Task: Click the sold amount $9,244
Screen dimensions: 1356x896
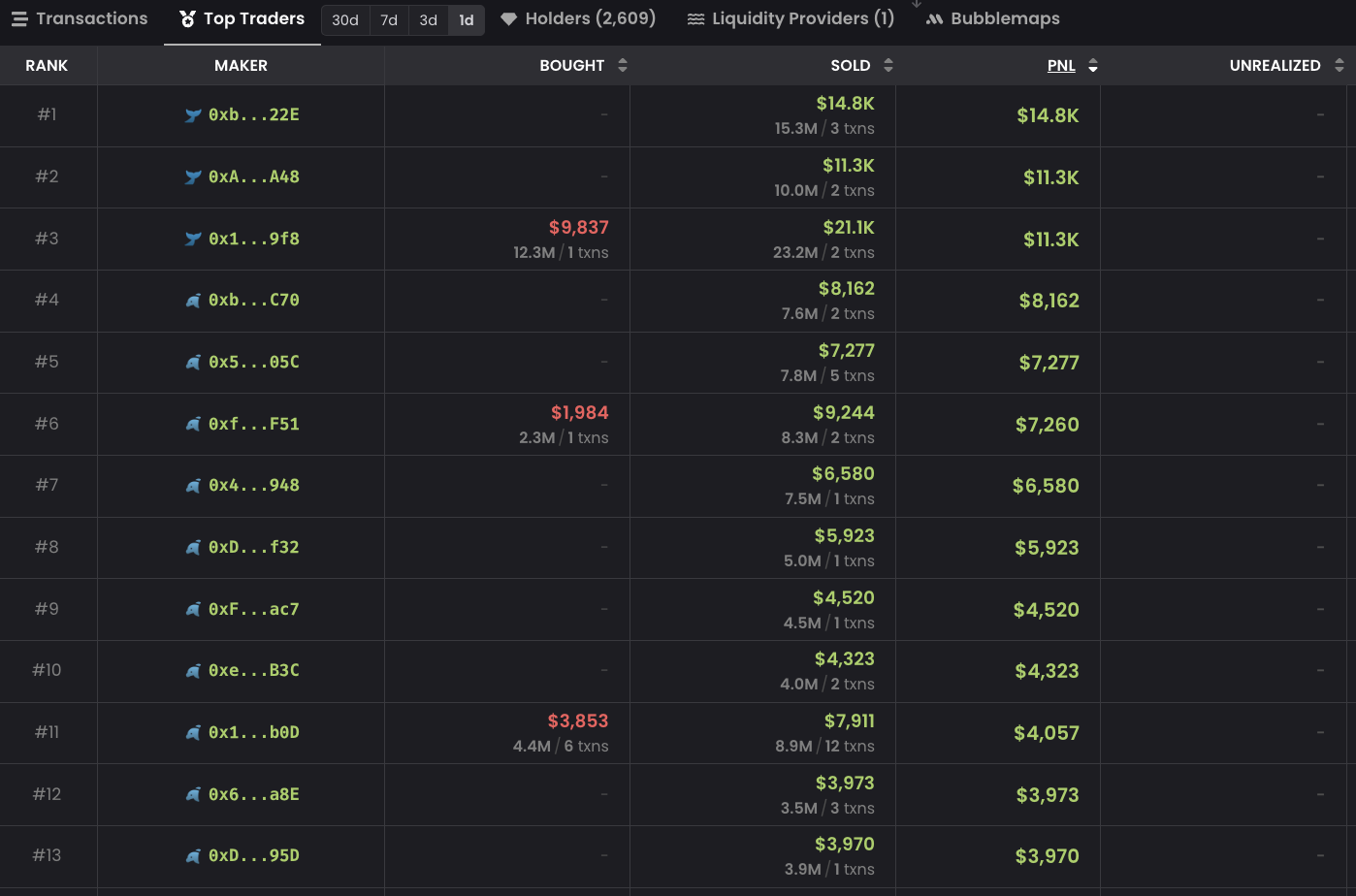Action: [x=844, y=412]
